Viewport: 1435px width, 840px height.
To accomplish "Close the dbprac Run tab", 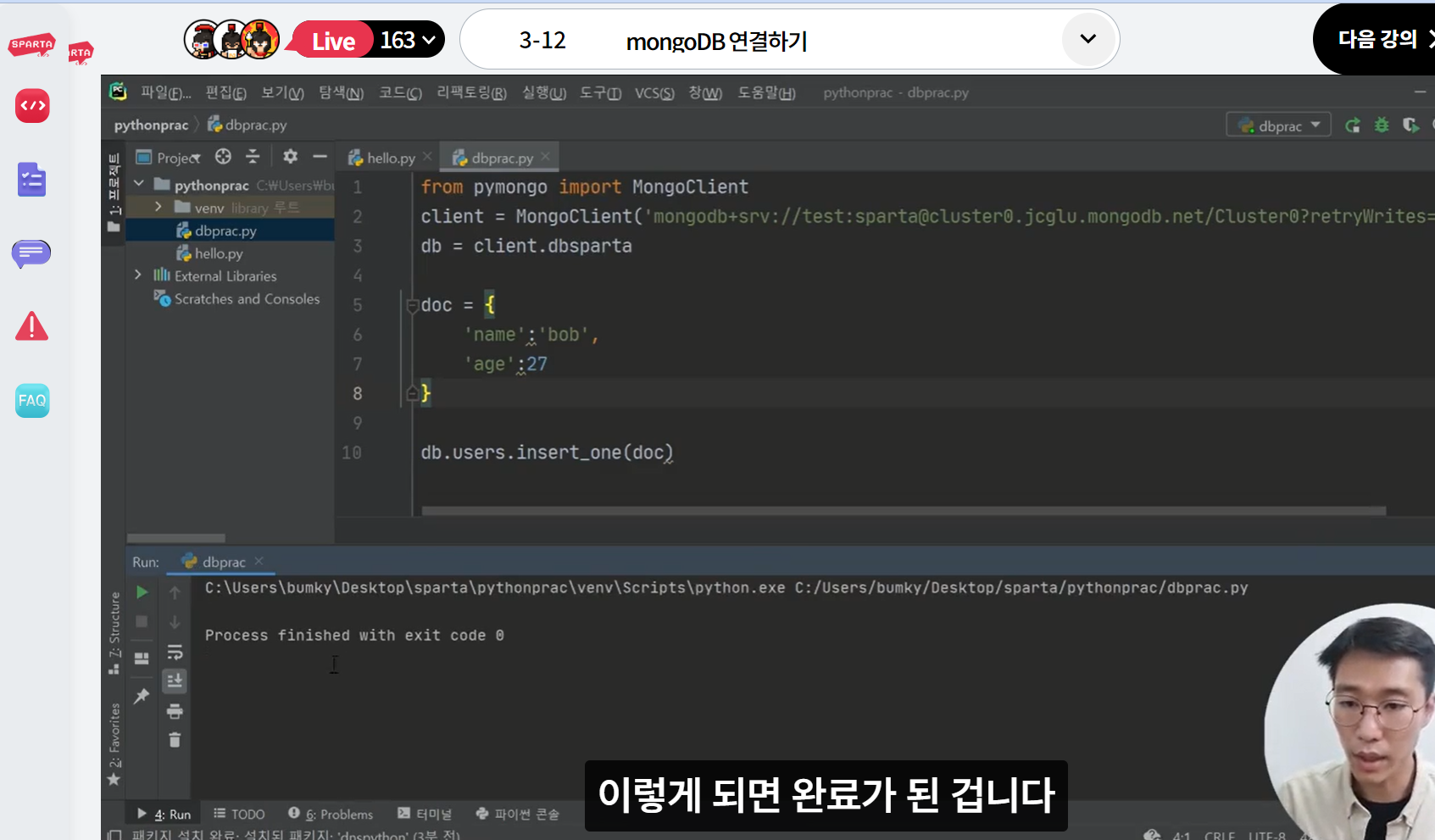I will [259, 561].
